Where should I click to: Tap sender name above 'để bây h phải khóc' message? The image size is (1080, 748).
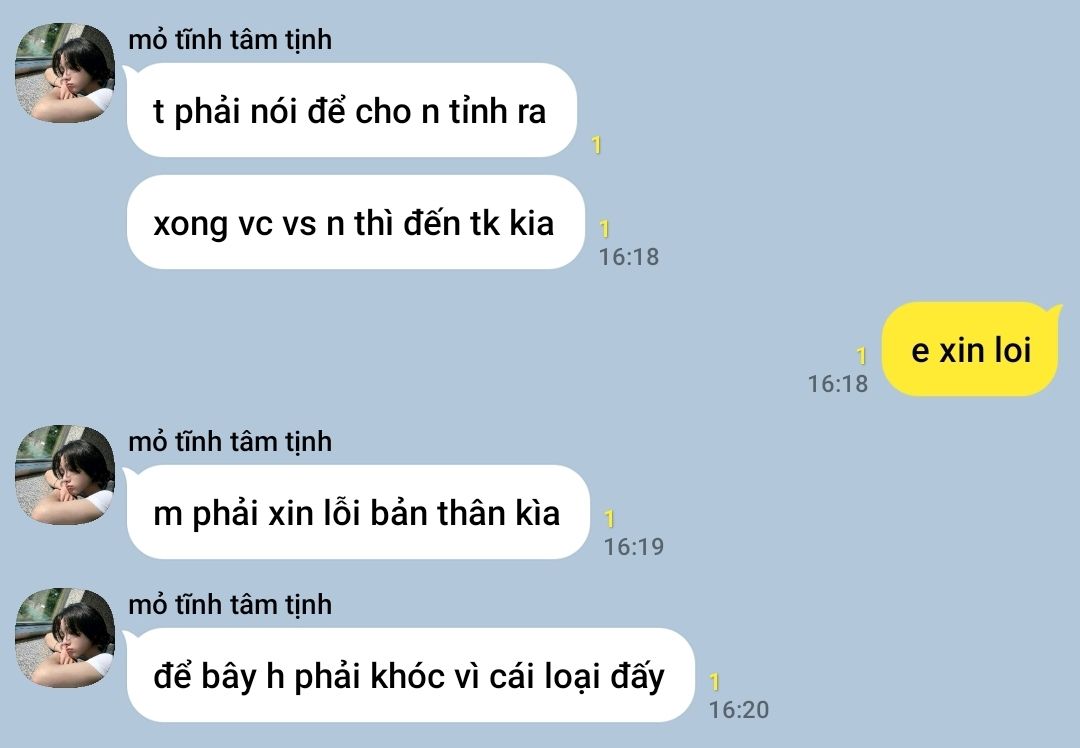(230, 604)
